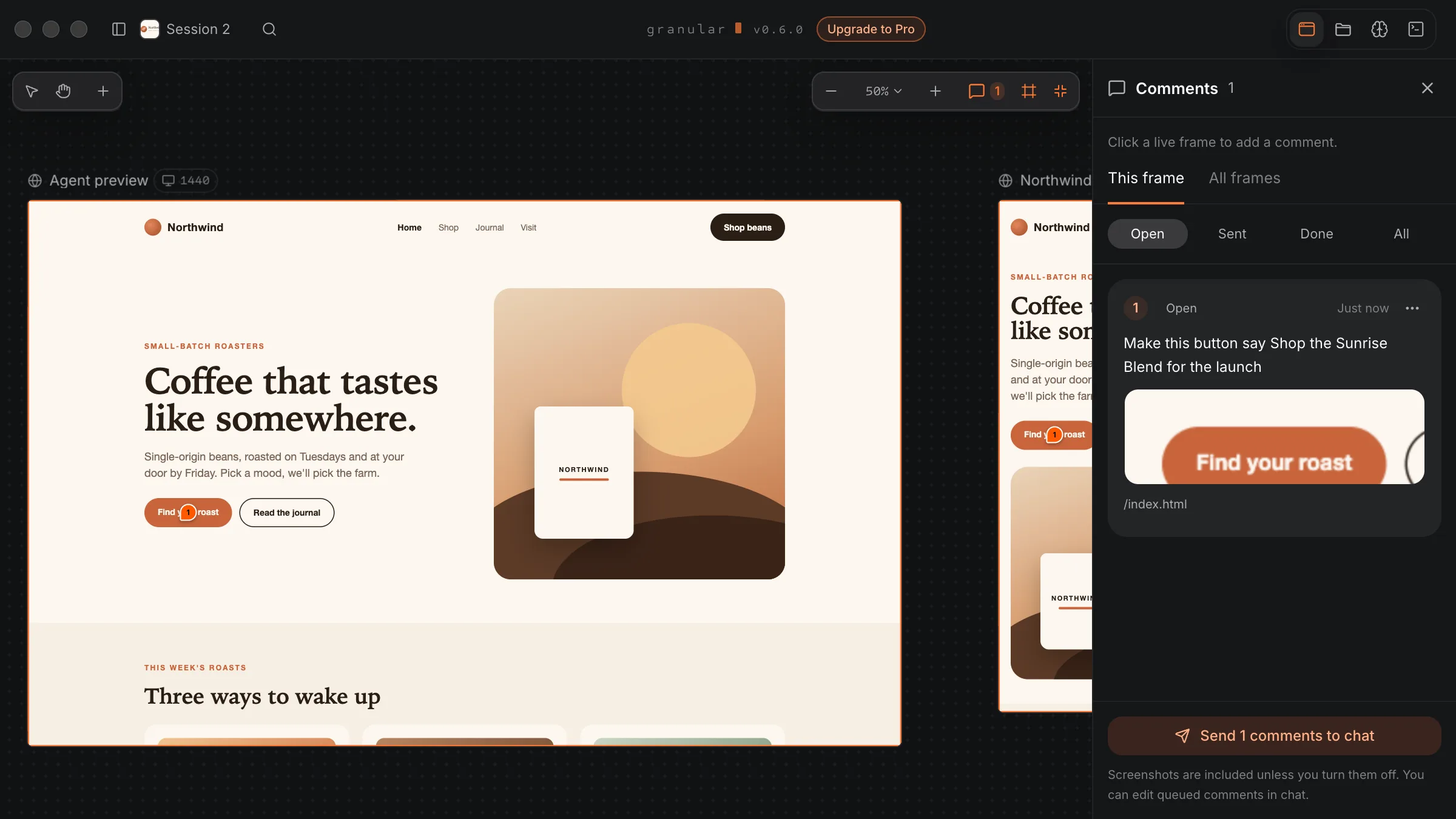
Task: Open the 1440 viewport width selector
Action: coord(186,180)
